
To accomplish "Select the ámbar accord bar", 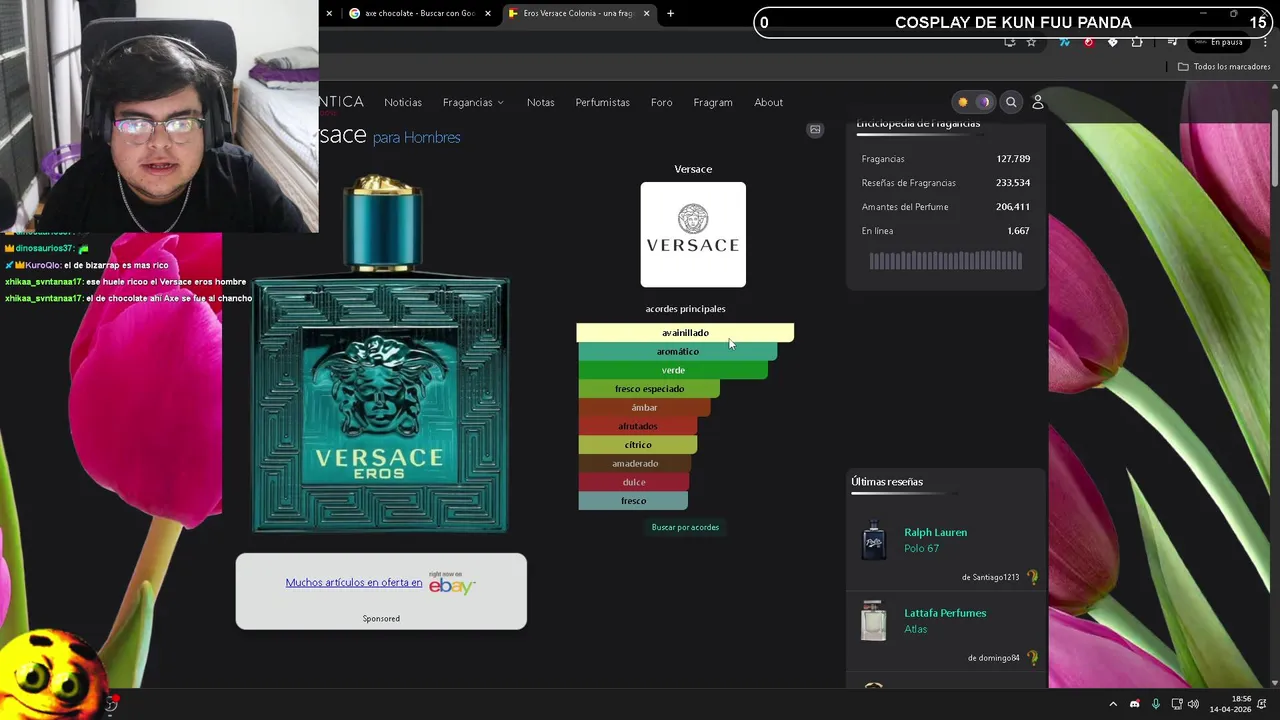I will pos(644,407).
